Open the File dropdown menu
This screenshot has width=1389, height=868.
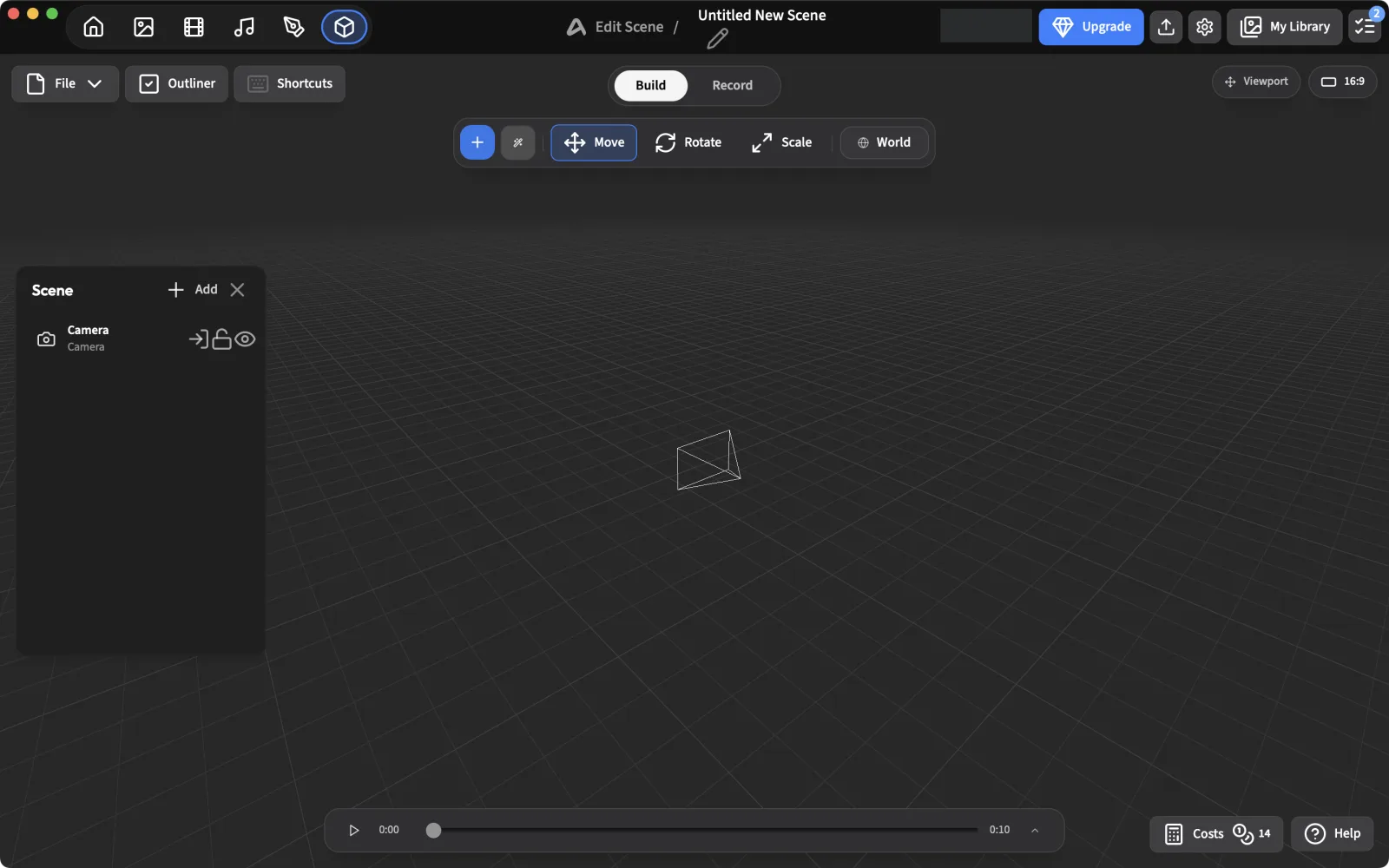tap(65, 83)
